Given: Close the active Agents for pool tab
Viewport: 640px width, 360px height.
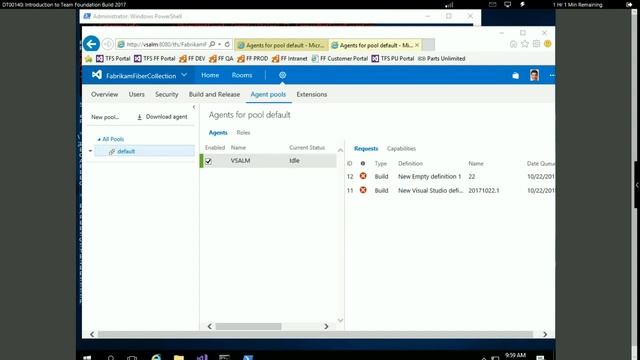Looking at the screenshot, I should pyautogui.click(x=417, y=45).
